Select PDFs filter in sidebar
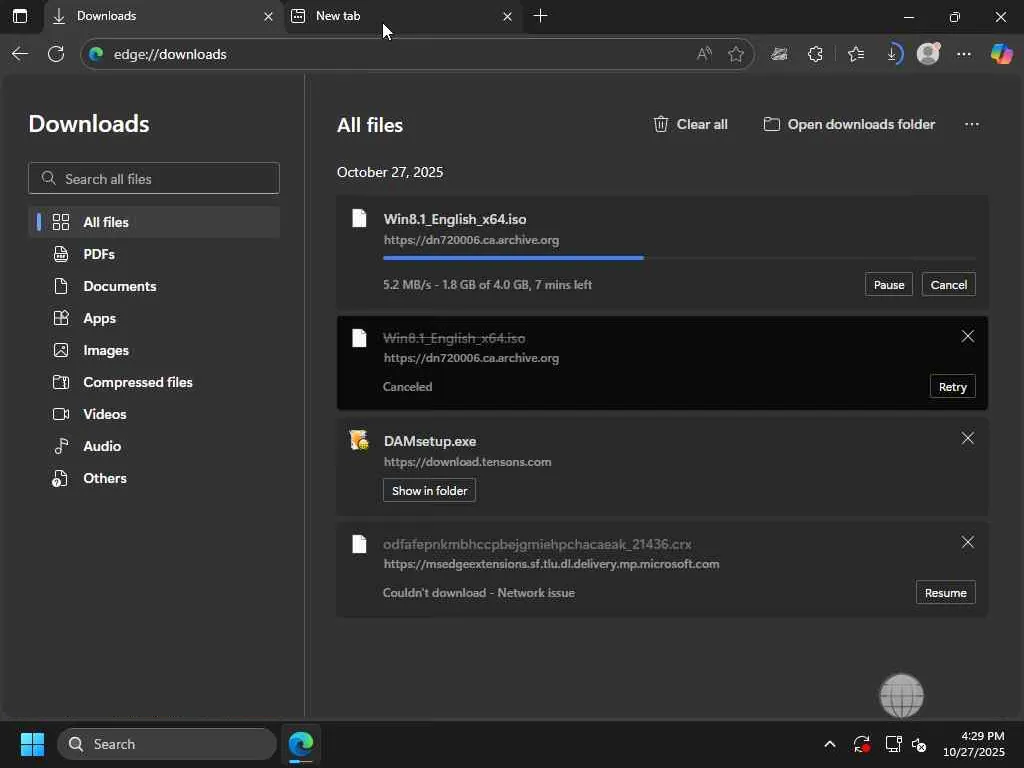1024x768 pixels. tap(99, 254)
